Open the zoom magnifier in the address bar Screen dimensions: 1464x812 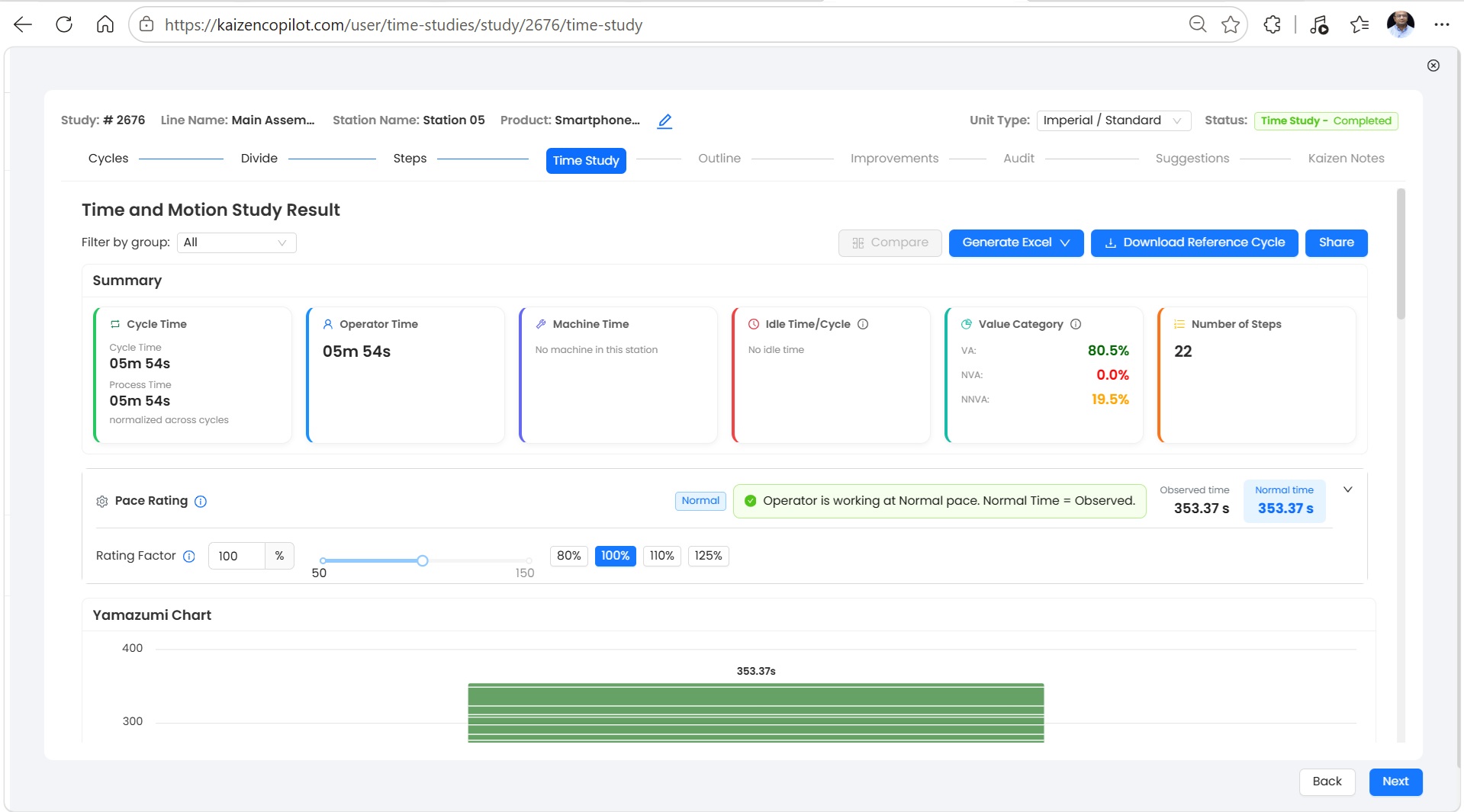(x=1198, y=24)
